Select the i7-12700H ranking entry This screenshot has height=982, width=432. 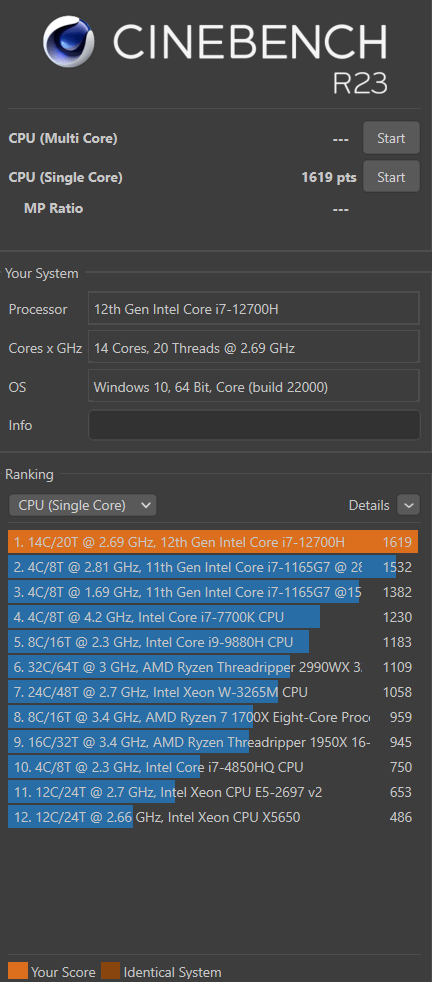(x=213, y=542)
